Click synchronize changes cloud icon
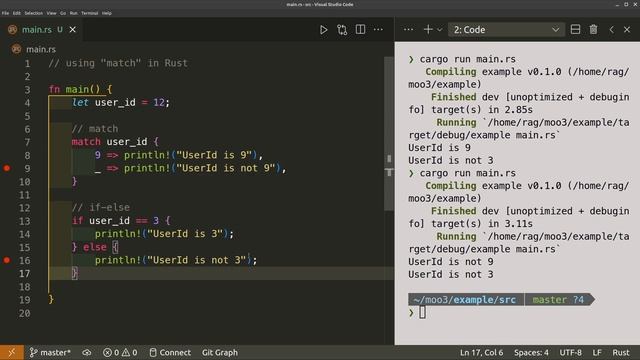Viewport: 640px width, 360px height. pyautogui.click(x=87, y=352)
